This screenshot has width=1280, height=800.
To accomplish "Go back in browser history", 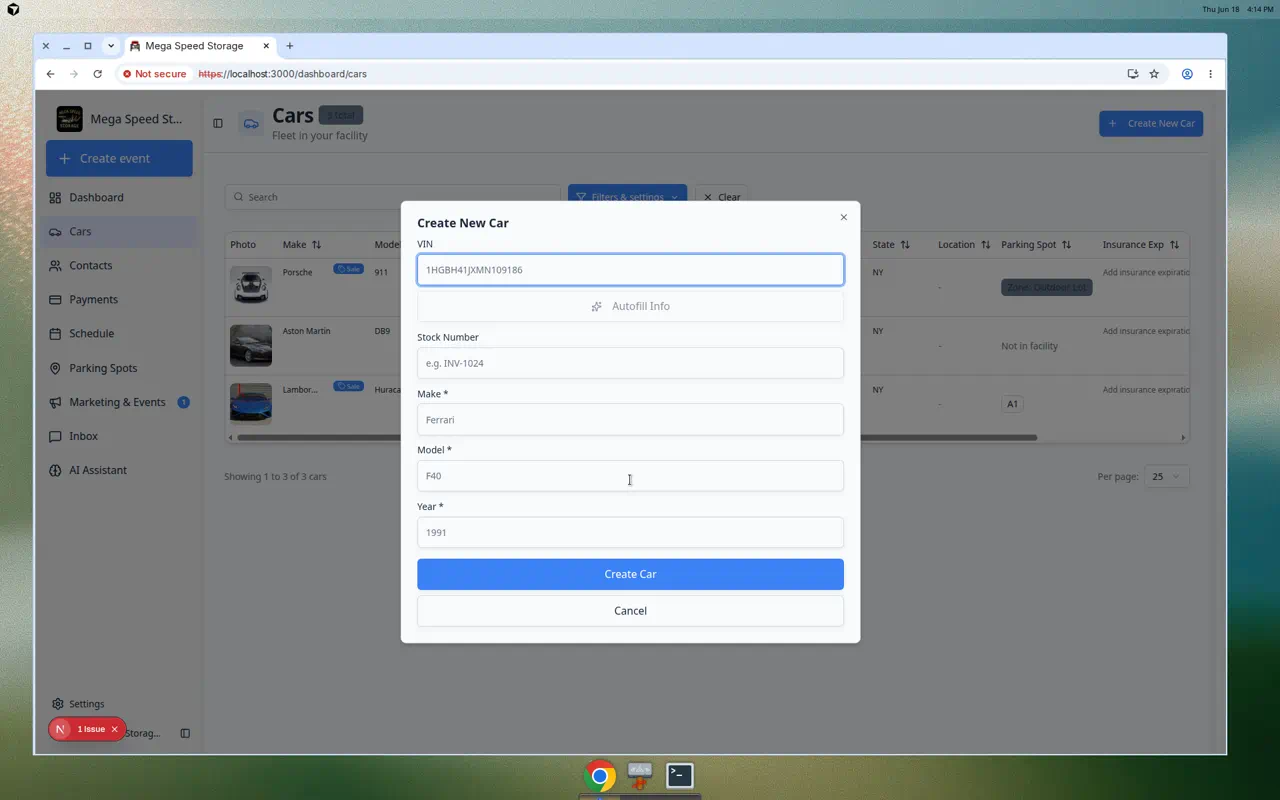I will (x=50, y=74).
